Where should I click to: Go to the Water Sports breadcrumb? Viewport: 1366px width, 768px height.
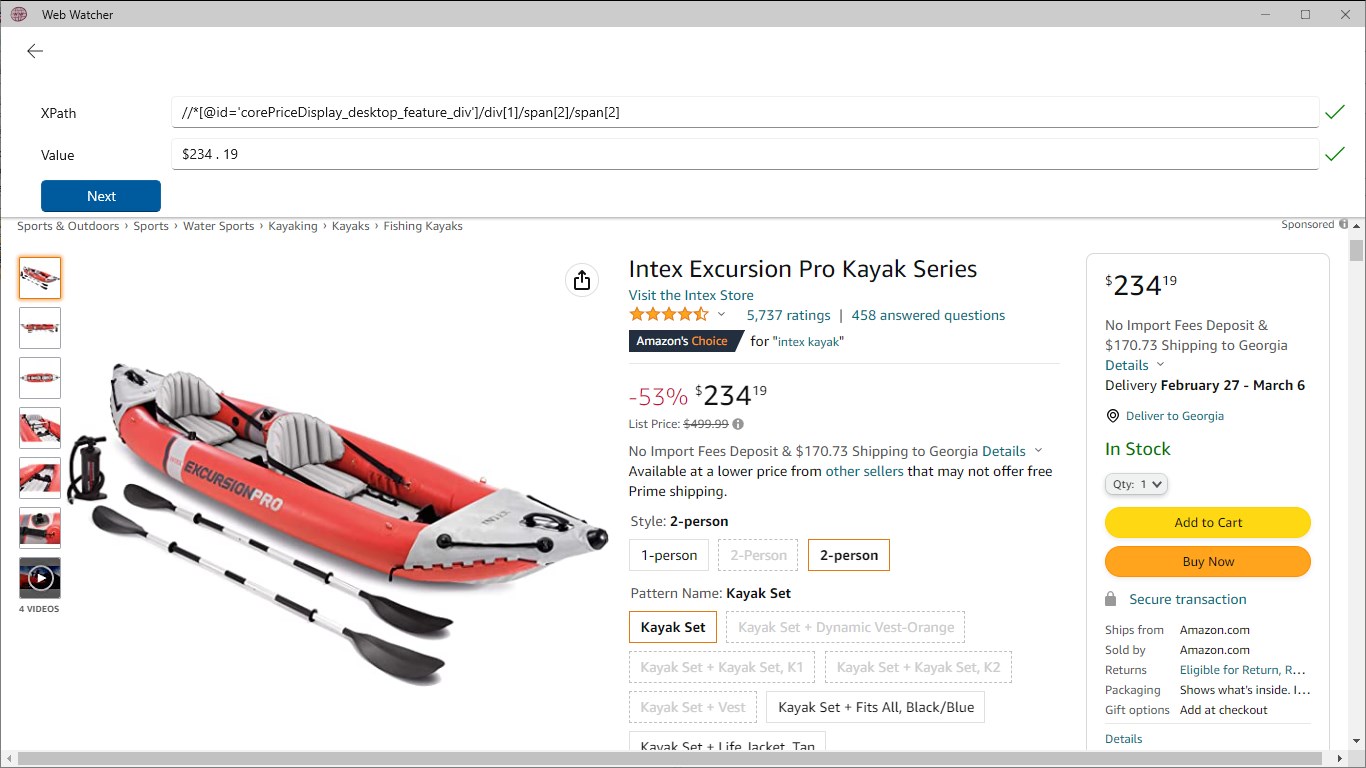[x=218, y=226]
